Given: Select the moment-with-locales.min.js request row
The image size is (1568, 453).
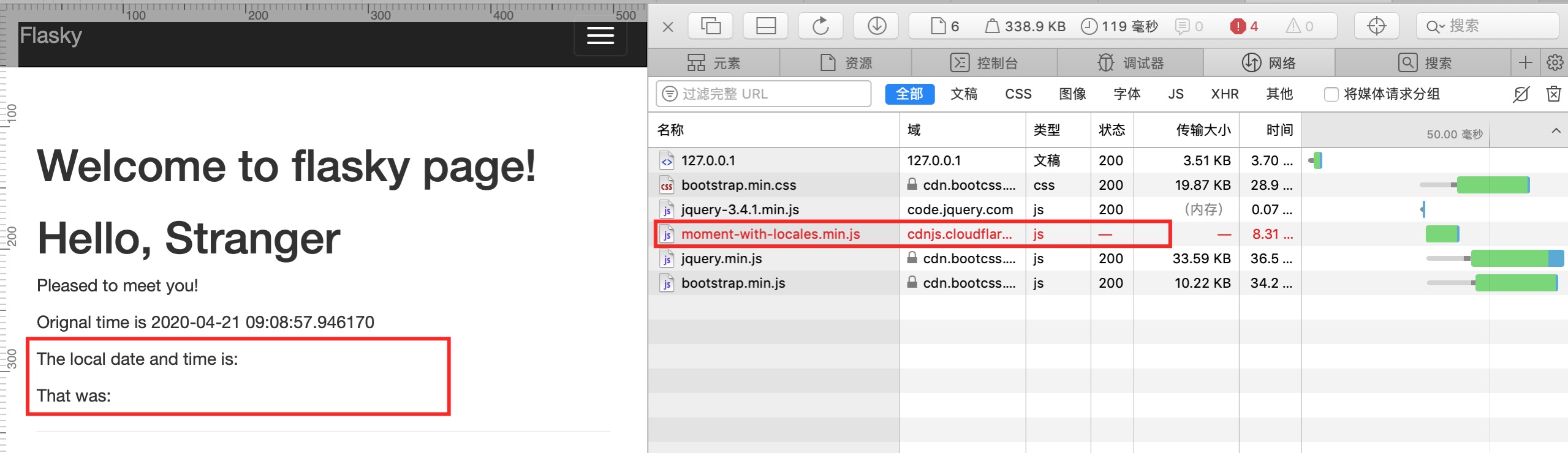Looking at the screenshot, I should pos(770,234).
